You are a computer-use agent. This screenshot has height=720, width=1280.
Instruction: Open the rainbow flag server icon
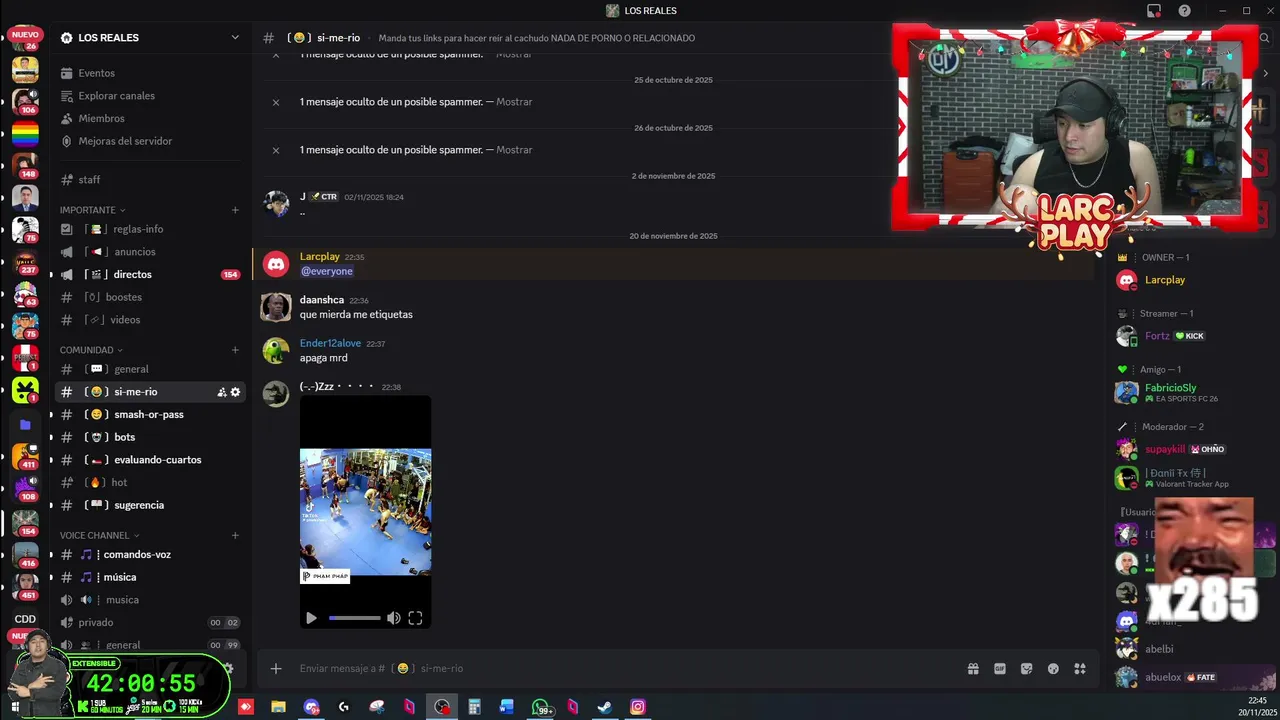25,133
